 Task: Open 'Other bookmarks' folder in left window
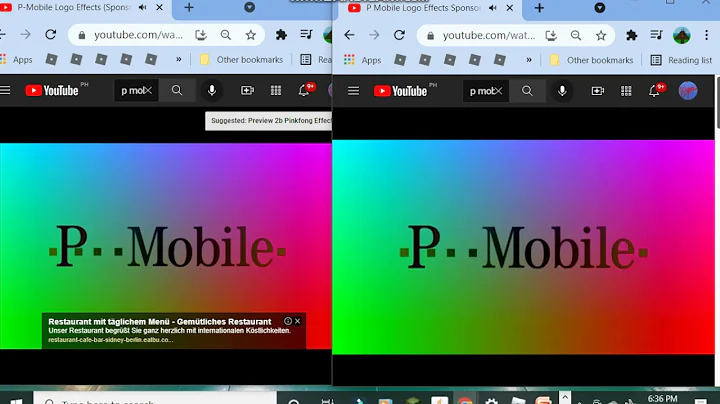(x=242, y=59)
